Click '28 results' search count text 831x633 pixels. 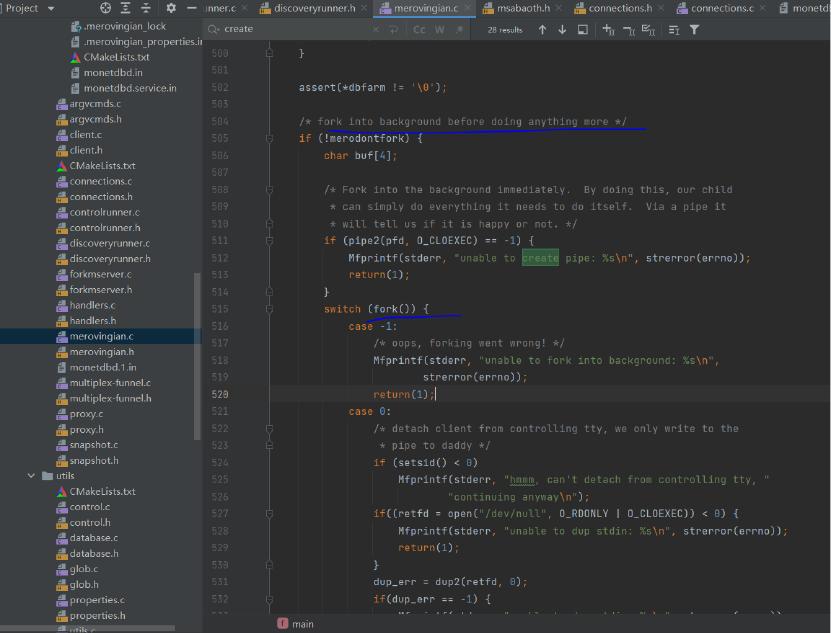(505, 30)
